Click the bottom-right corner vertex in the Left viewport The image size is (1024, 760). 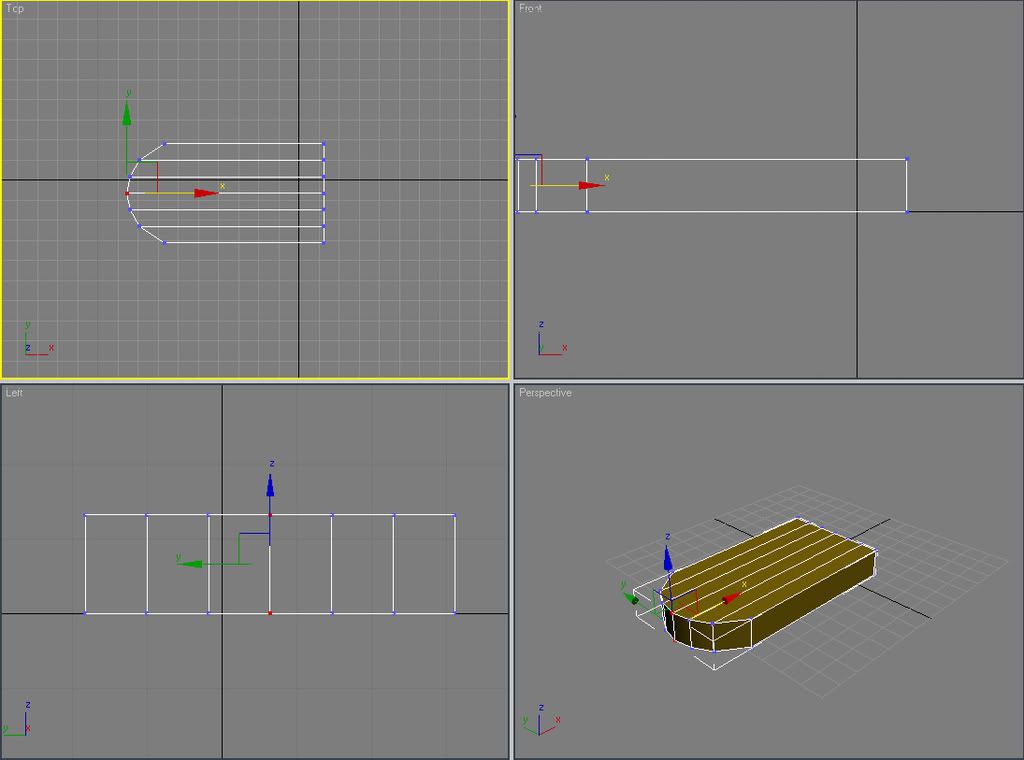pyautogui.click(x=455, y=613)
